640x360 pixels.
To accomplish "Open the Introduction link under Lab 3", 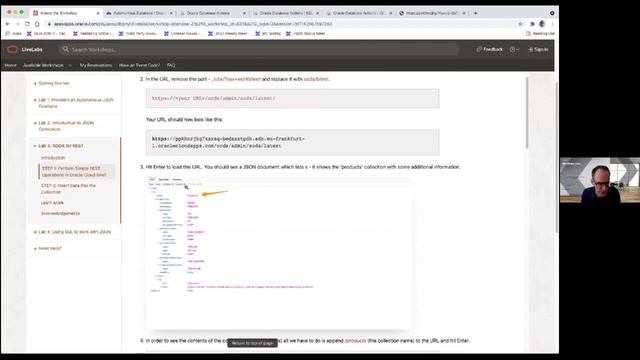I will pyautogui.click(x=53, y=158).
